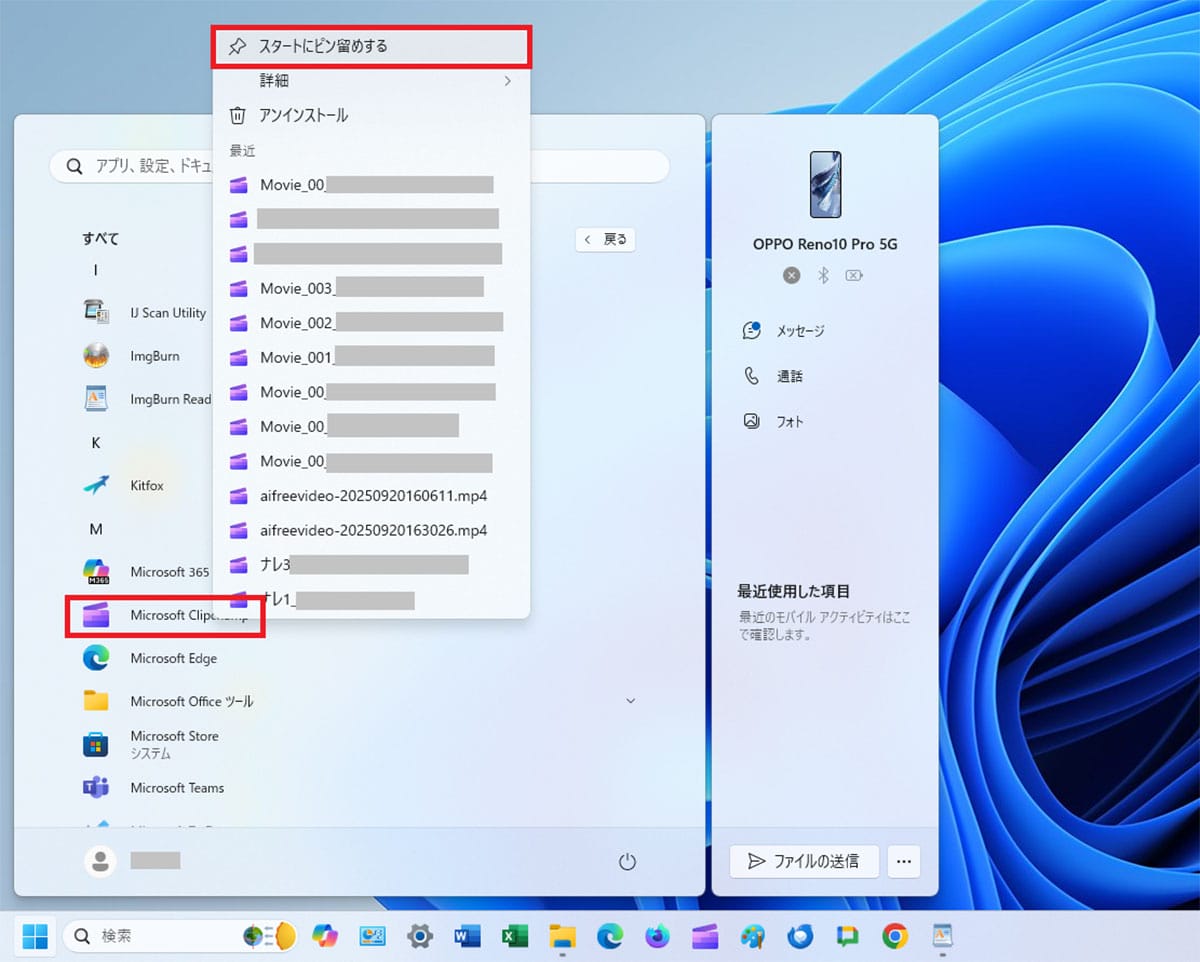The height and width of the screenshot is (962, 1200).
Task: Open Firefox from the taskbar
Action: (x=657, y=936)
